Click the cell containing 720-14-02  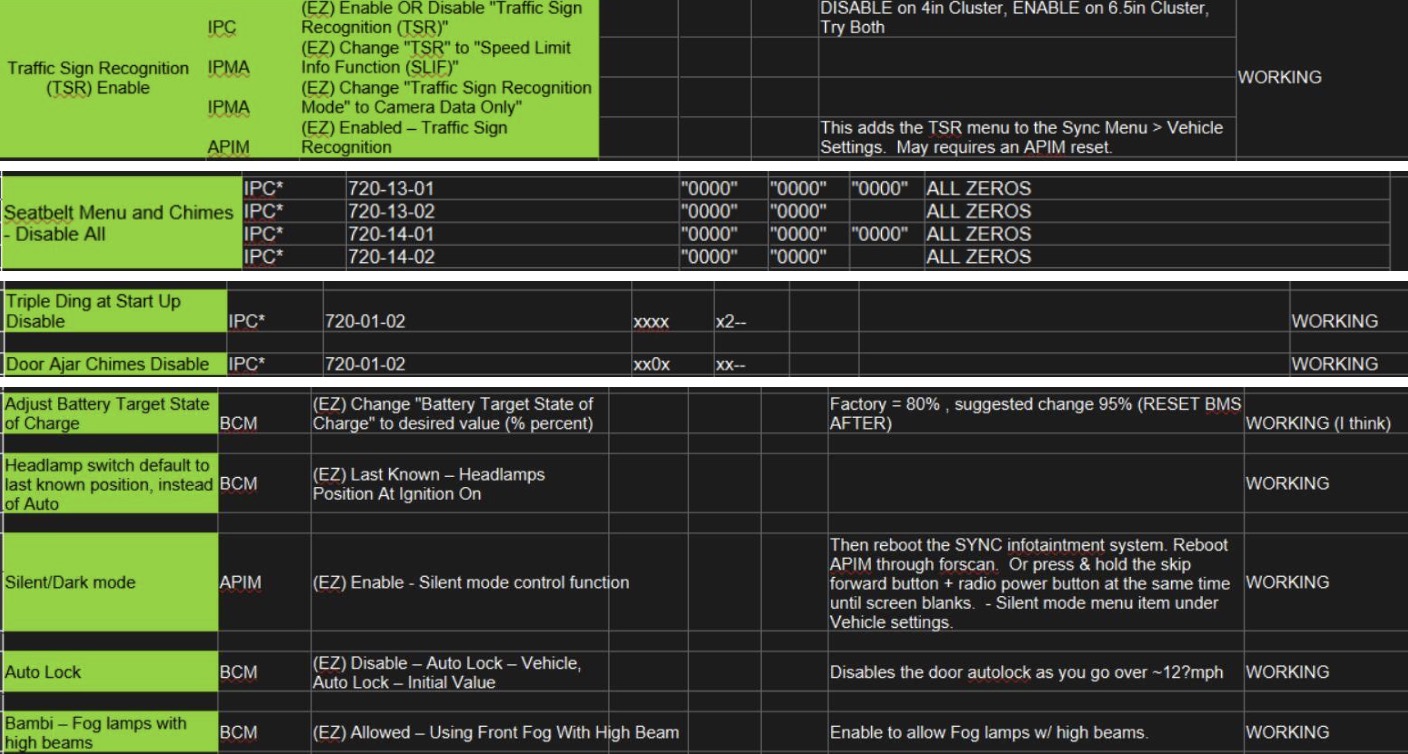pos(390,257)
